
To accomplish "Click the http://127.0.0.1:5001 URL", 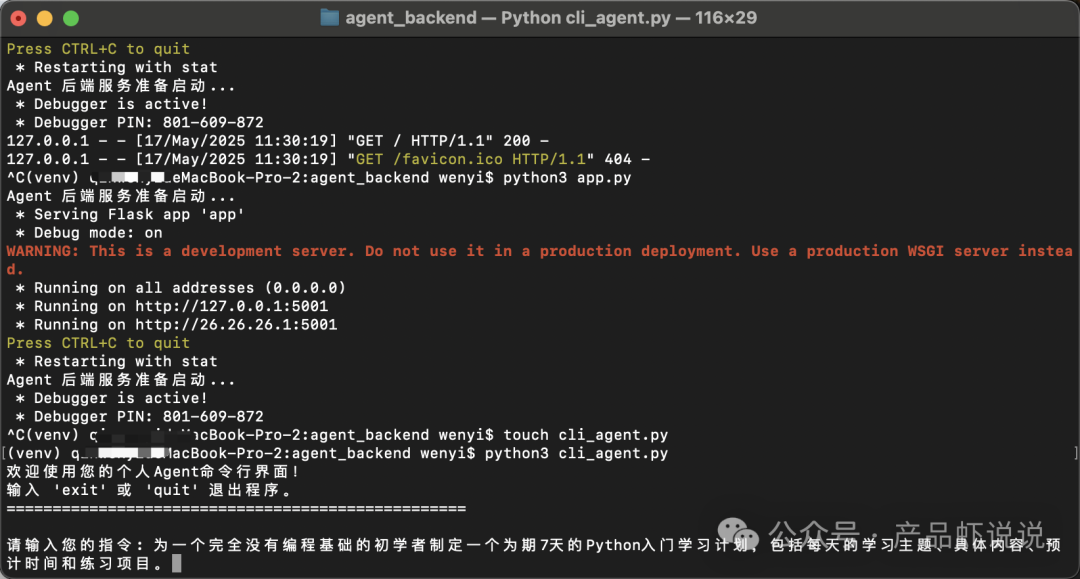I will 231,306.
